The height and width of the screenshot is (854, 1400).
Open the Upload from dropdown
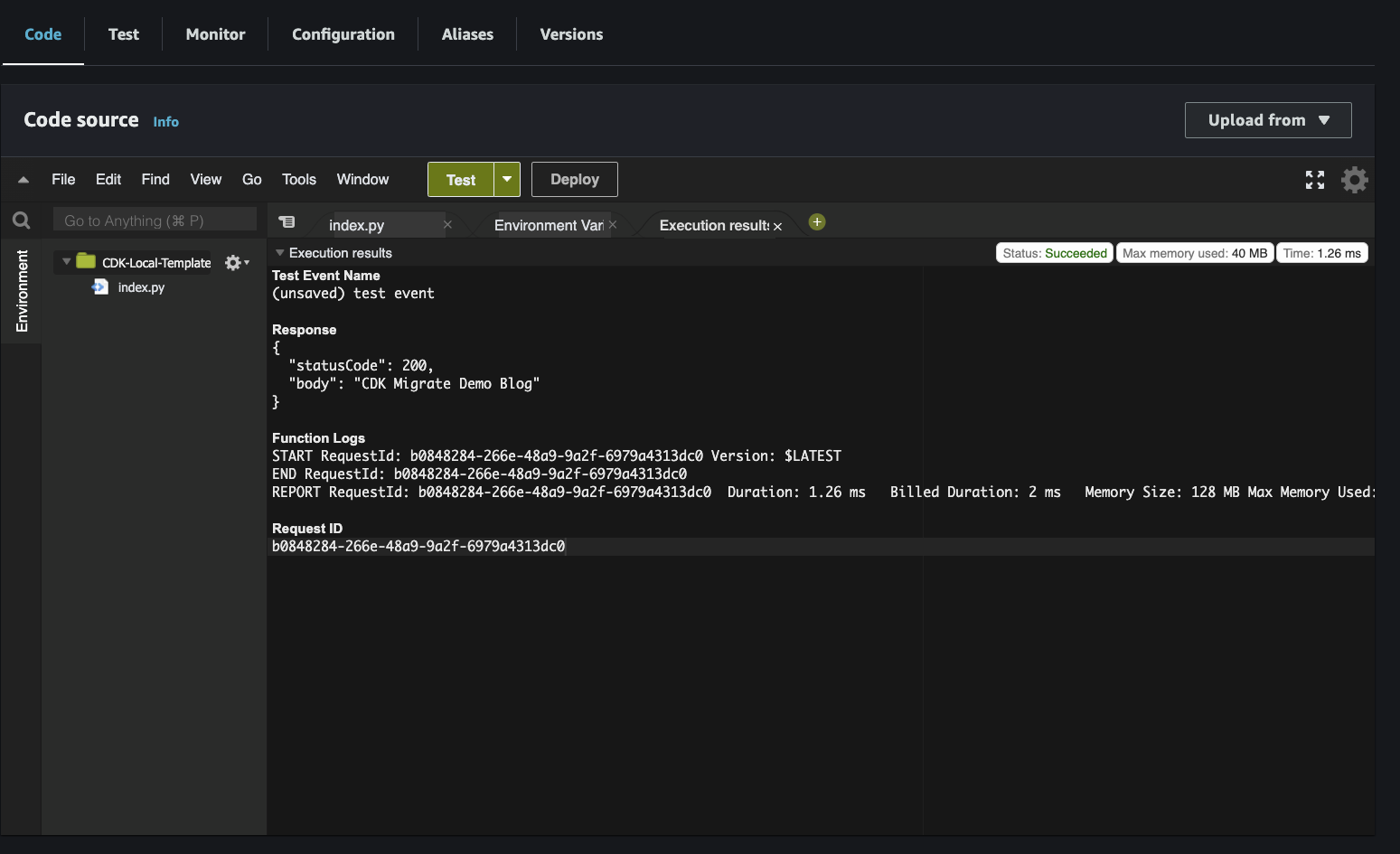point(1267,119)
